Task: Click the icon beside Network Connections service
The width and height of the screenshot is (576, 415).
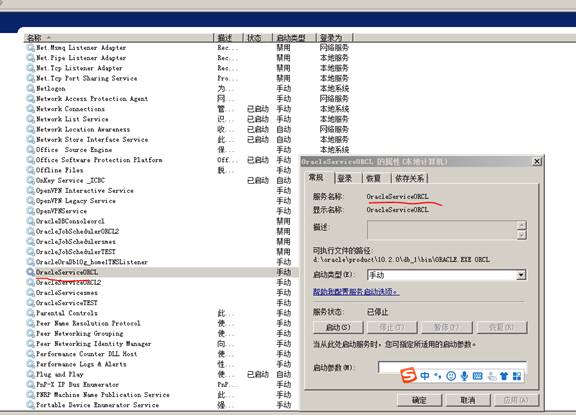Action: 30,109
